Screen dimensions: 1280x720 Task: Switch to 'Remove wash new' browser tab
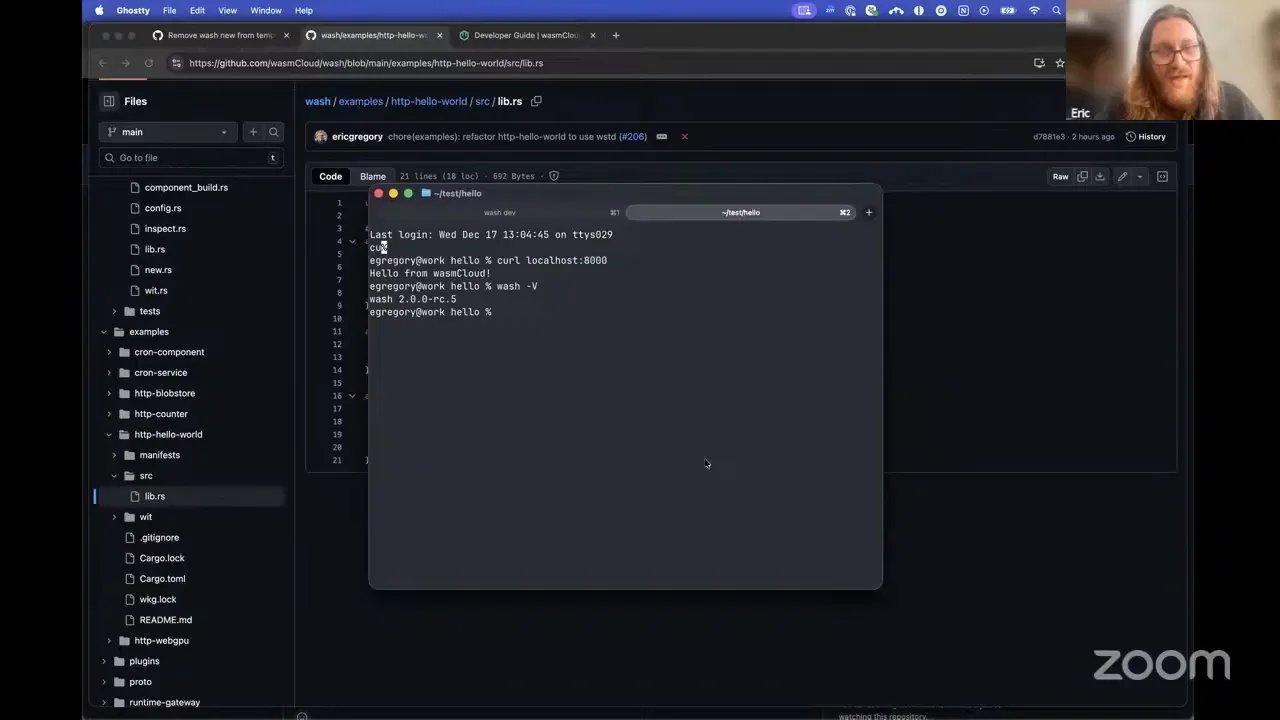tap(220, 35)
